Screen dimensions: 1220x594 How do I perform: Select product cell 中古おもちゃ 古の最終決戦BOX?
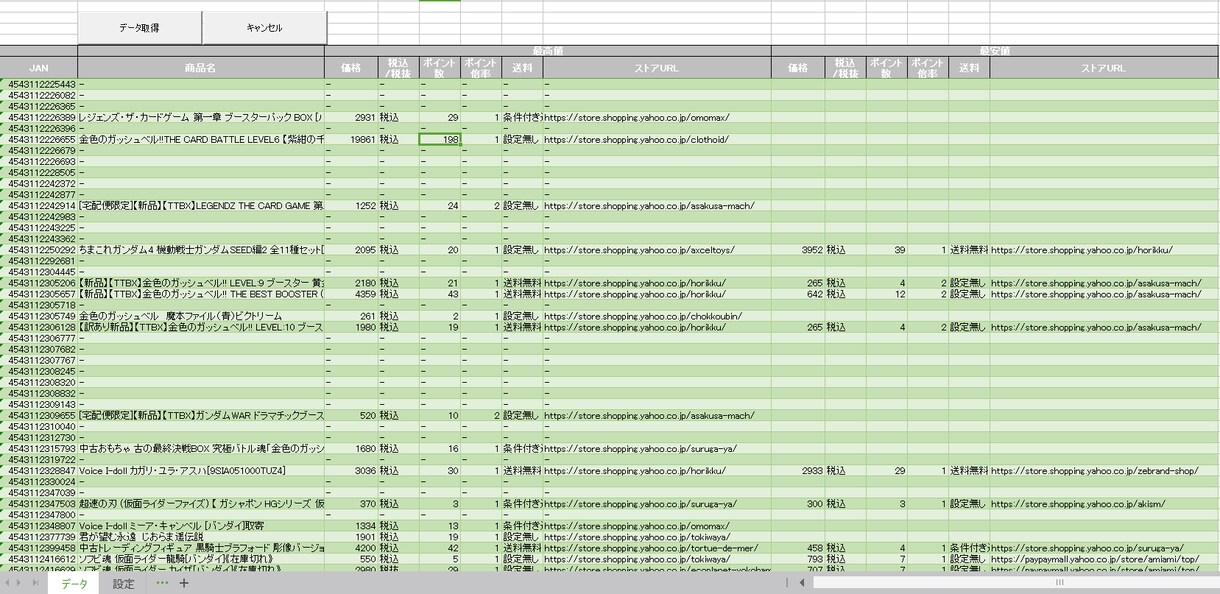201,448
